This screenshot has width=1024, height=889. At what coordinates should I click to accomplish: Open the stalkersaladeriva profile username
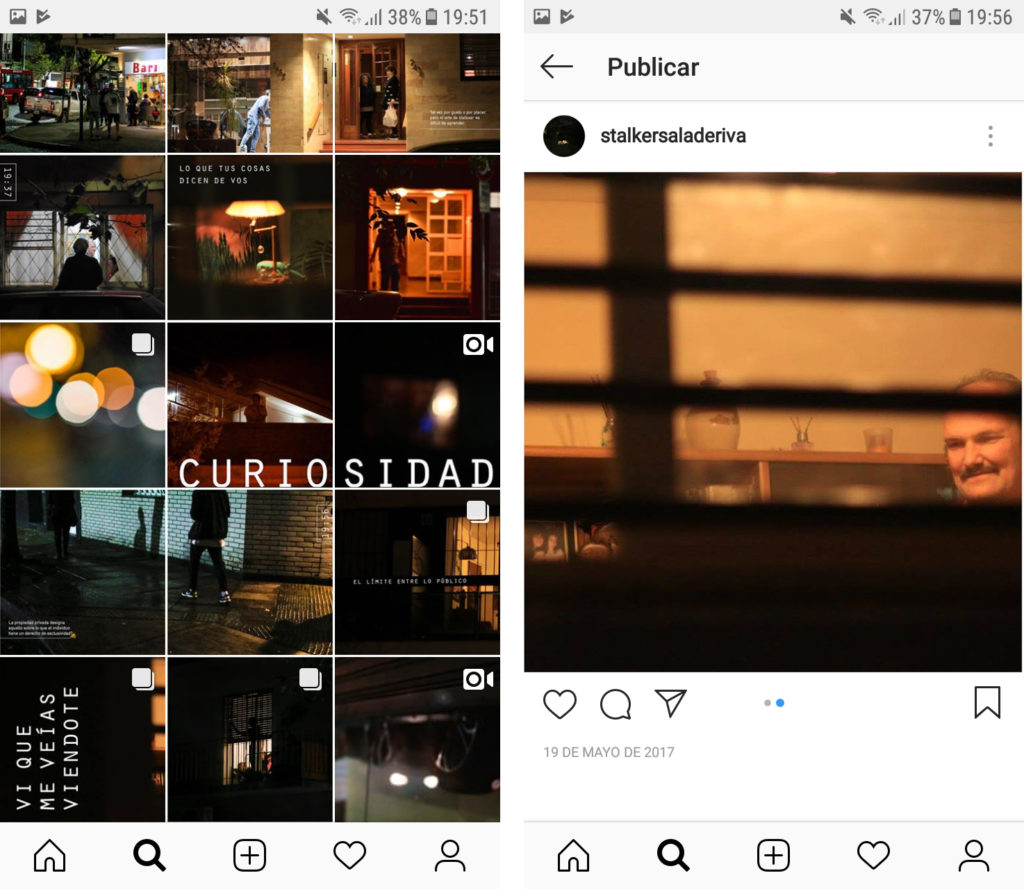(672, 136)
